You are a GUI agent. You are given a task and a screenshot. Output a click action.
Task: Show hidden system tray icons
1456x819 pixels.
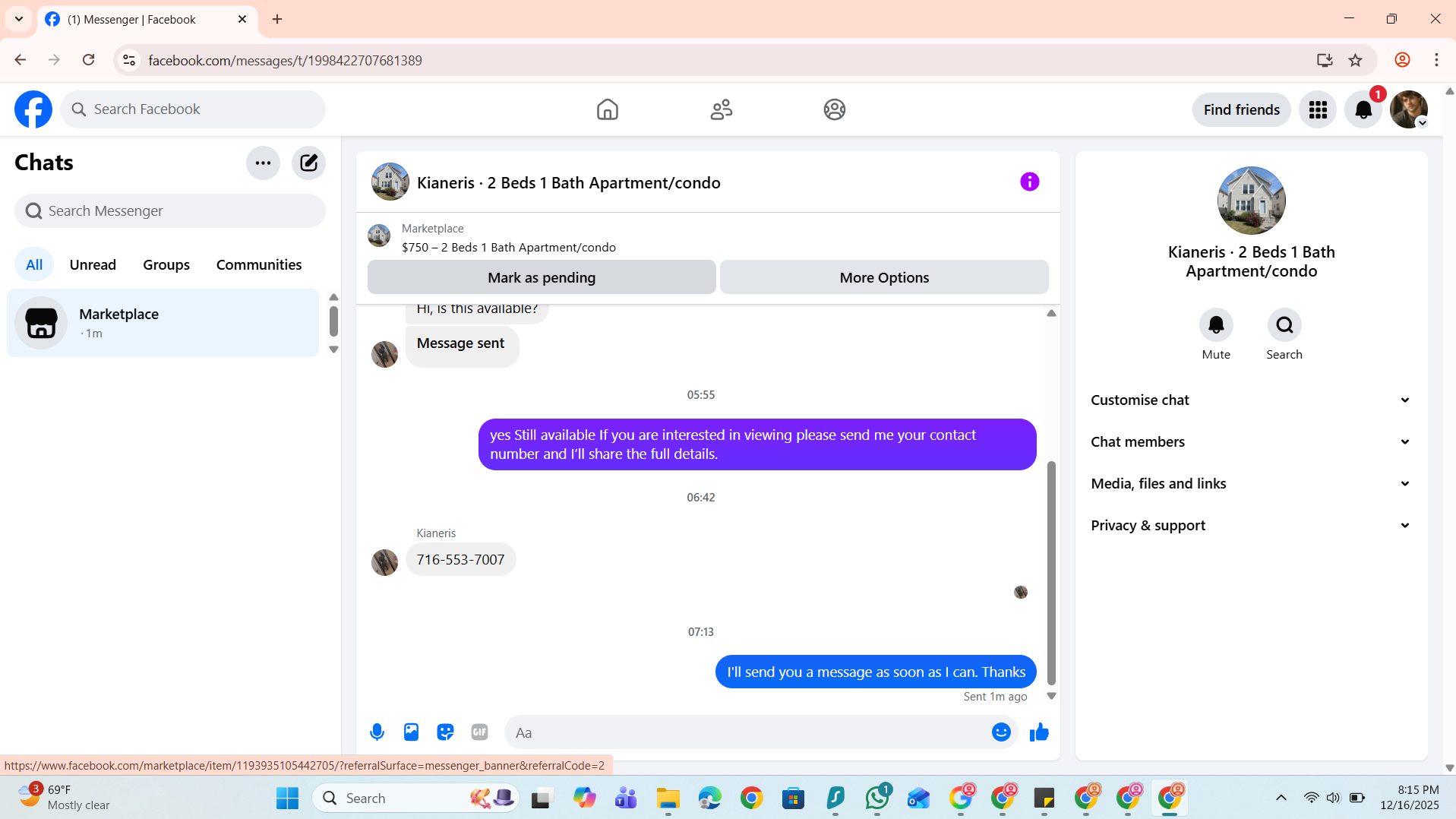(x=1281, y=798)
